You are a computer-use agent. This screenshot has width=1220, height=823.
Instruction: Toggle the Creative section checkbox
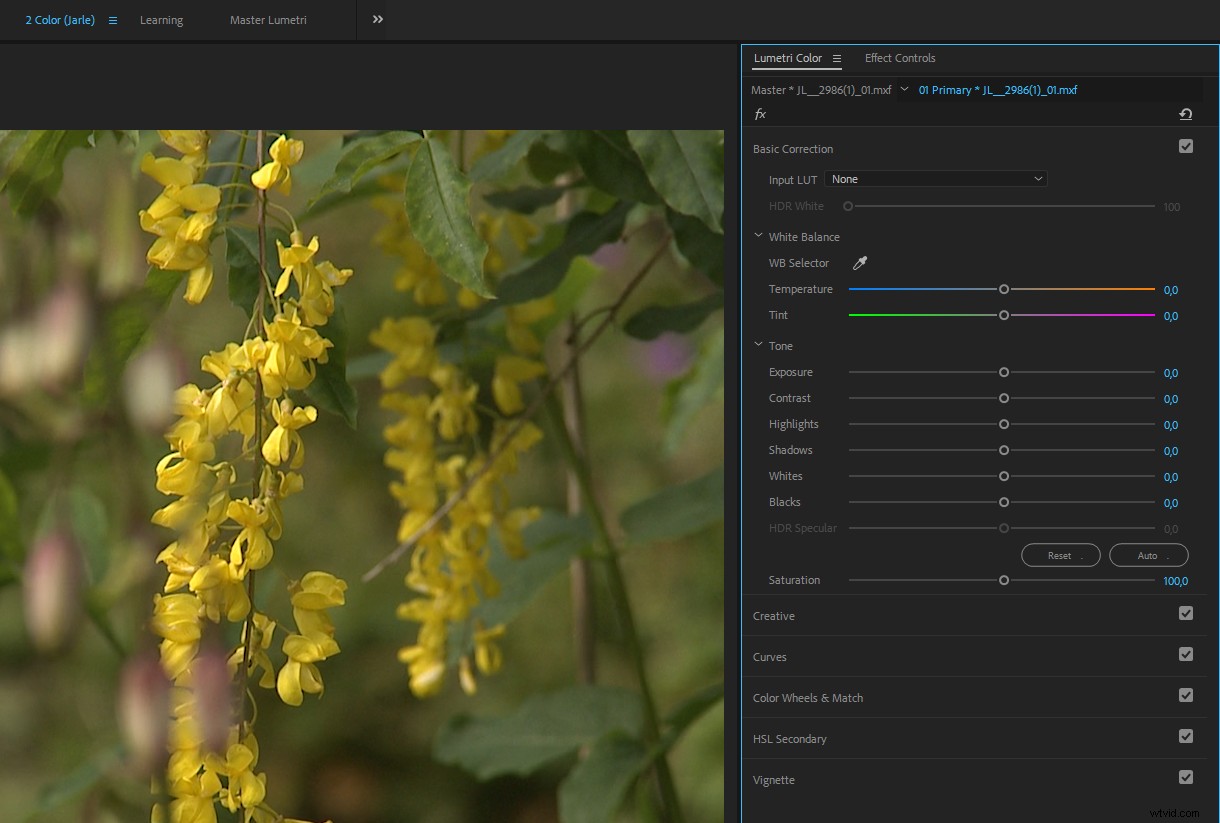tap(1186, 613)
